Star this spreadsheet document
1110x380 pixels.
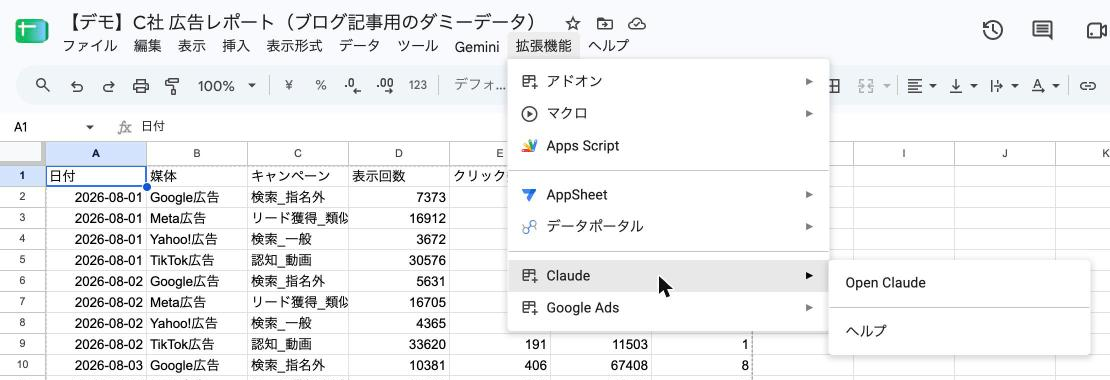573,24
